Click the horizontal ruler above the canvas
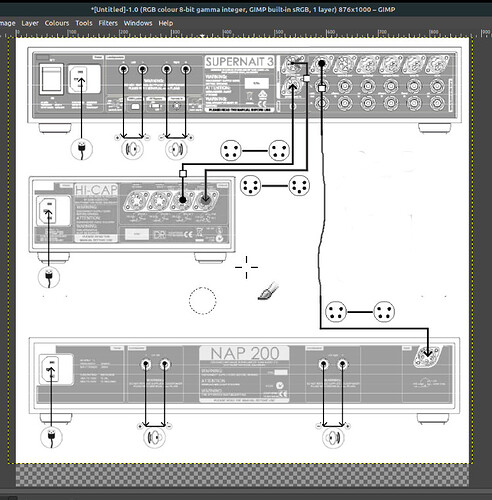Viewport: 492px width, 500px height. tap(246, 33)
